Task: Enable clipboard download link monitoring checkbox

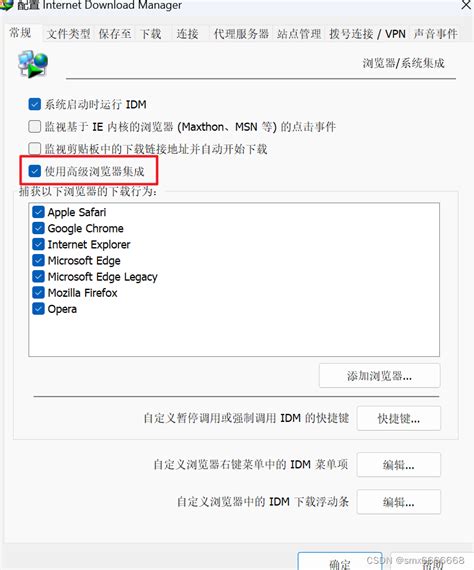Action: (35, 149)
